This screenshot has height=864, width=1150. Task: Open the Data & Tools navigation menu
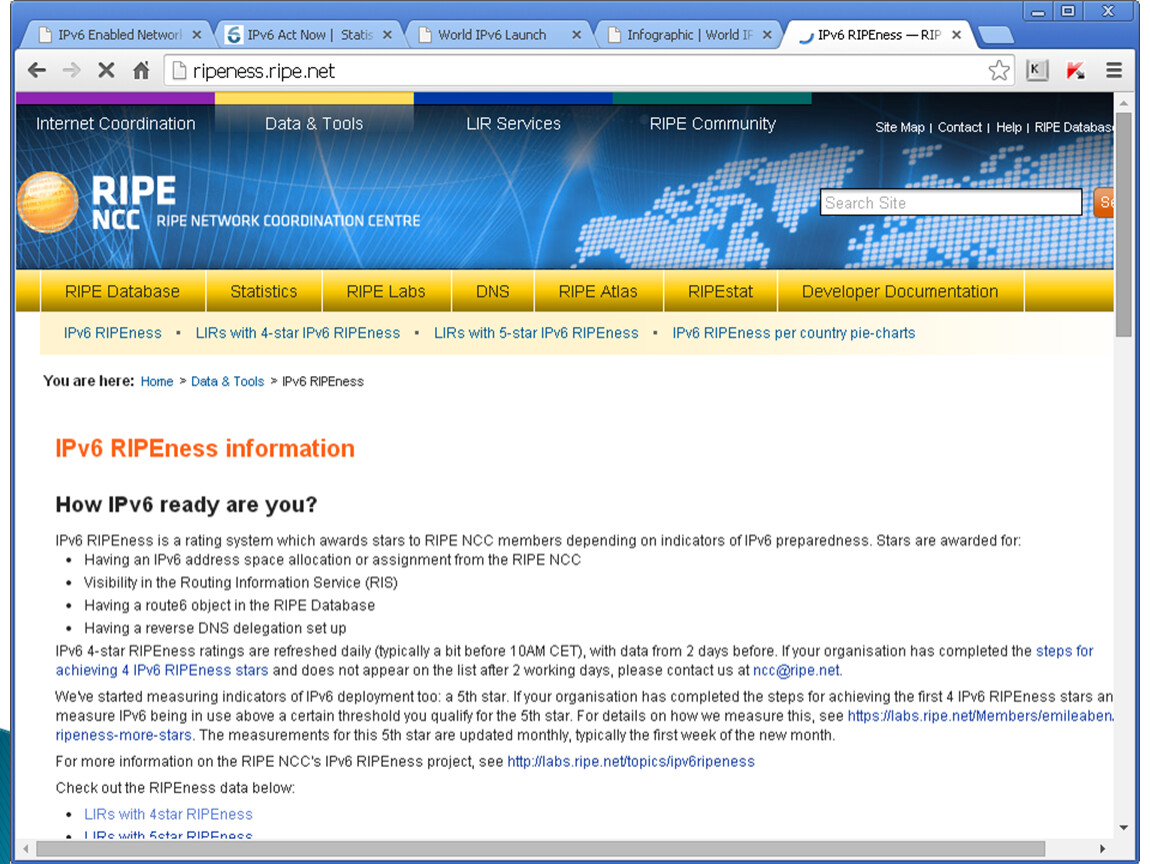click(314, 124)
